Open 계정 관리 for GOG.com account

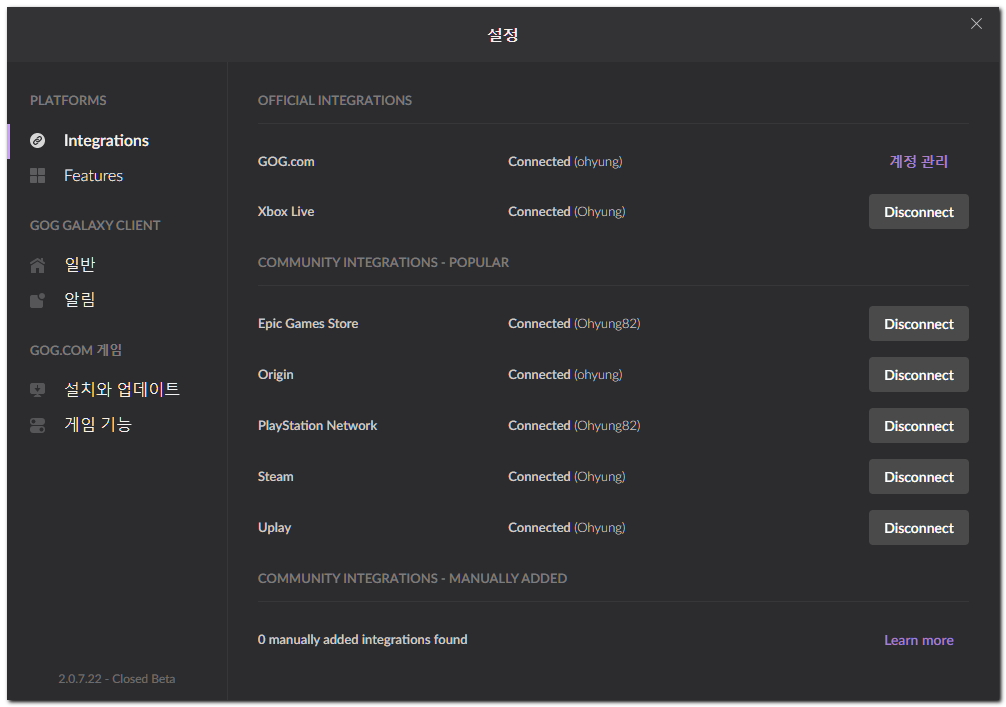[x=919, y=161]
